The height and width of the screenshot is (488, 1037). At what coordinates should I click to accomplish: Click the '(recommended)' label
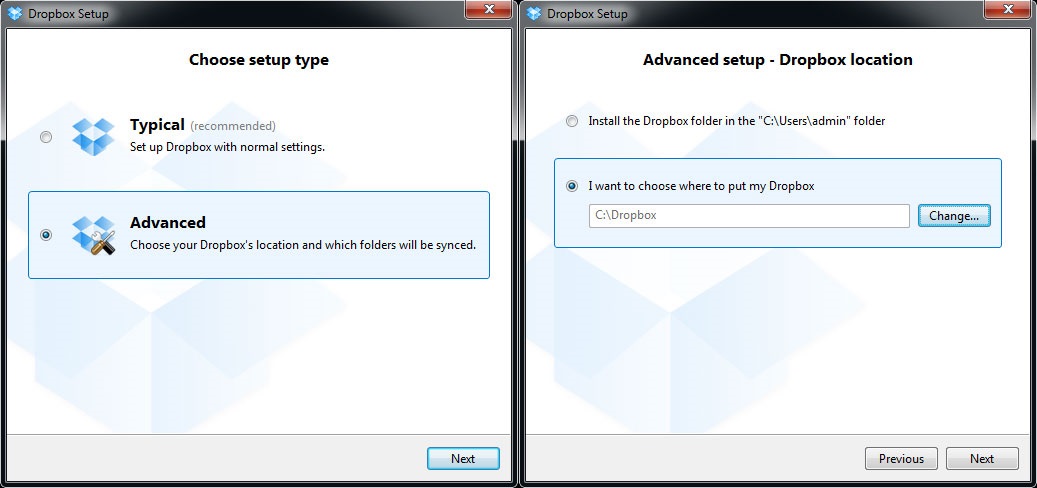(x=233, y=126)
